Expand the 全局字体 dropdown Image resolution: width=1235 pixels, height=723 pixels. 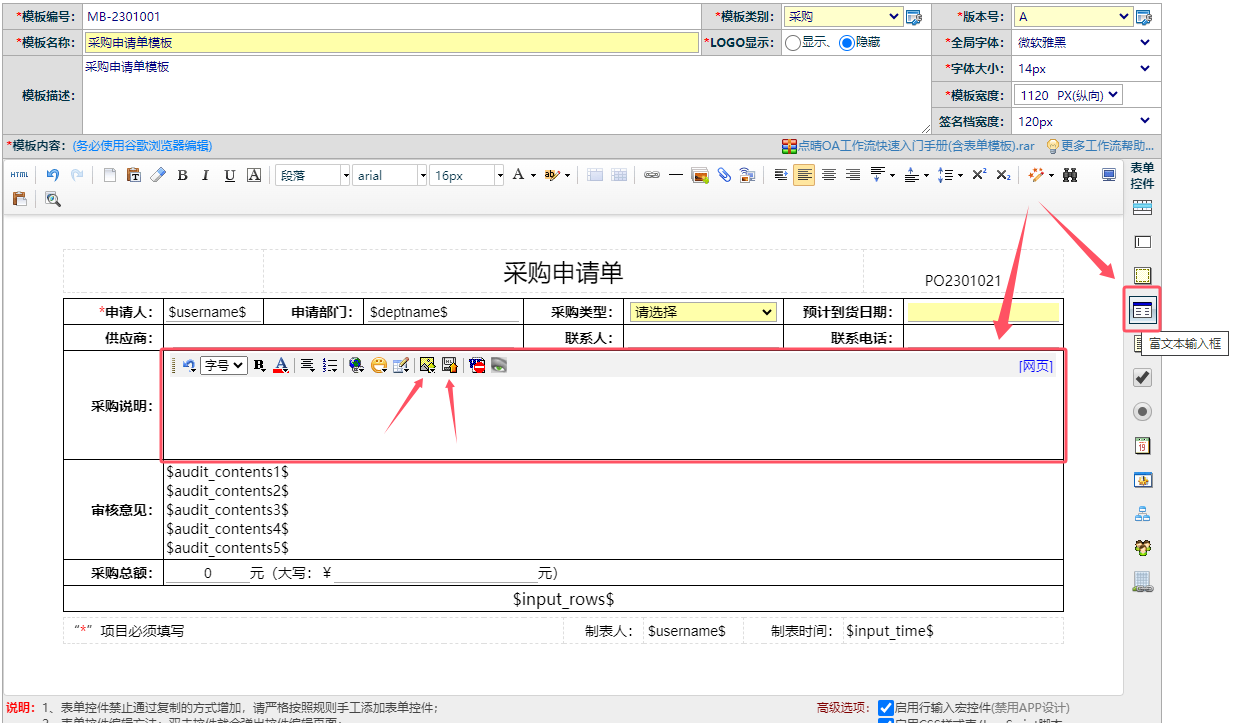pos(1085,43)
